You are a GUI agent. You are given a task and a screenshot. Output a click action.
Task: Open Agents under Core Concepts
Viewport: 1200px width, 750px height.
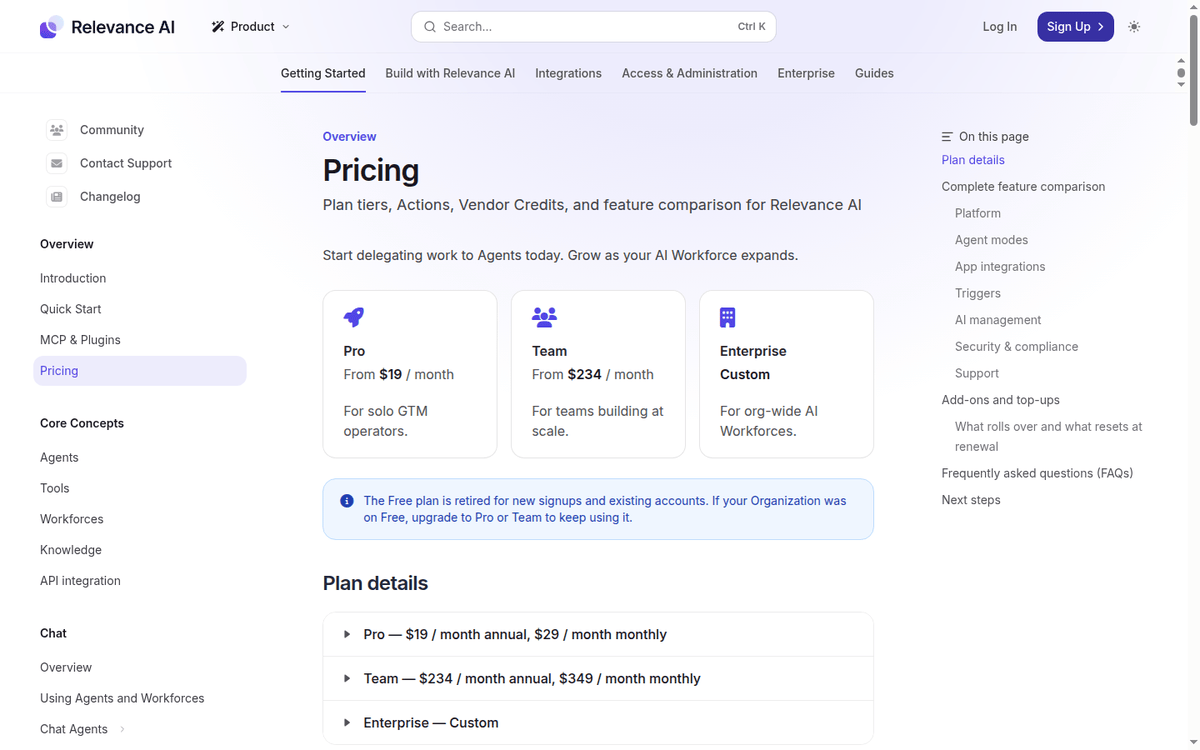pos(59,457)
